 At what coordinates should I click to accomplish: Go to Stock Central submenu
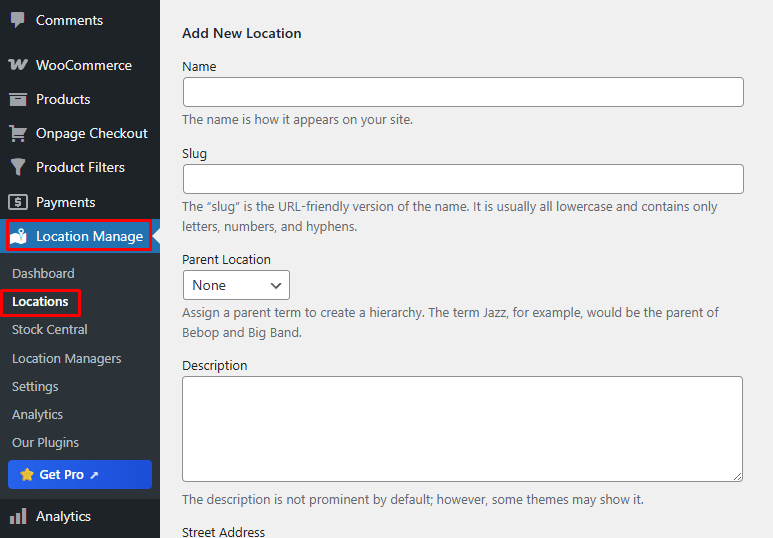pyautogui.click(x=49, y=329)
